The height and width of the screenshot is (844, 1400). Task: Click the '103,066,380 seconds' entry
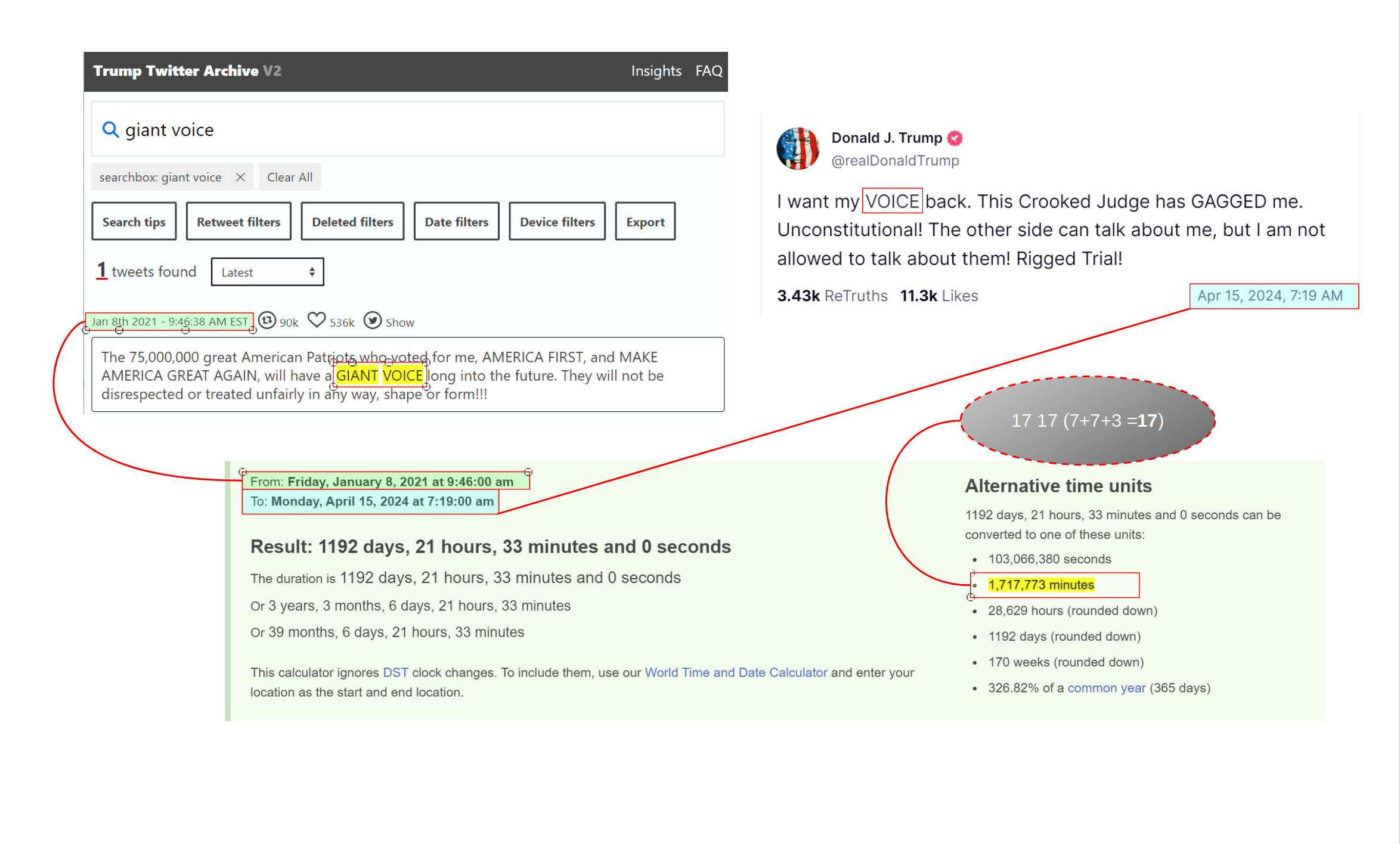(x=1049, y=559)
